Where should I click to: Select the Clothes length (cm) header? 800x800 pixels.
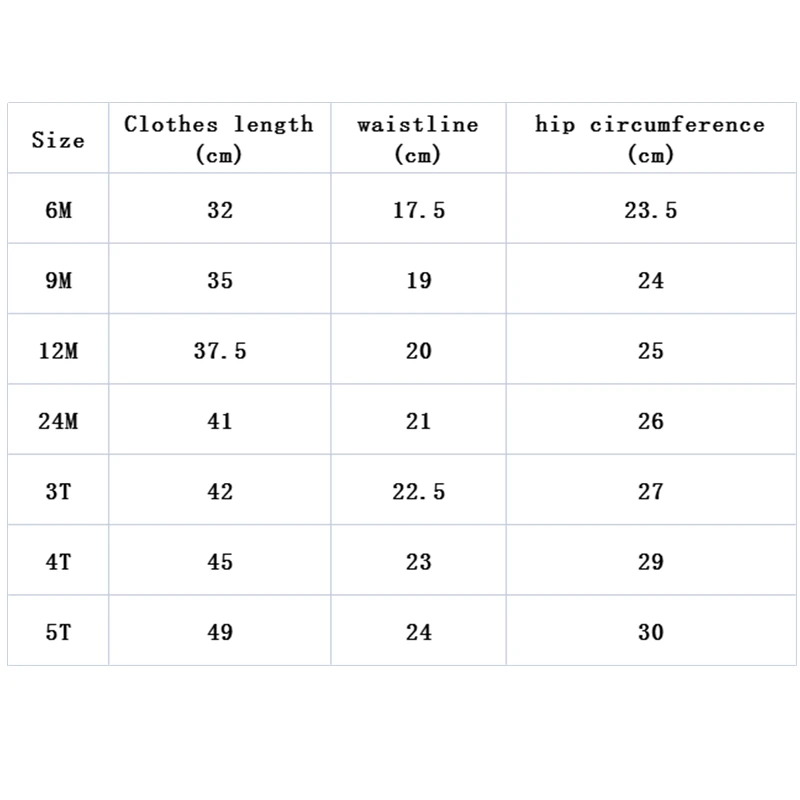pos(219,139)
